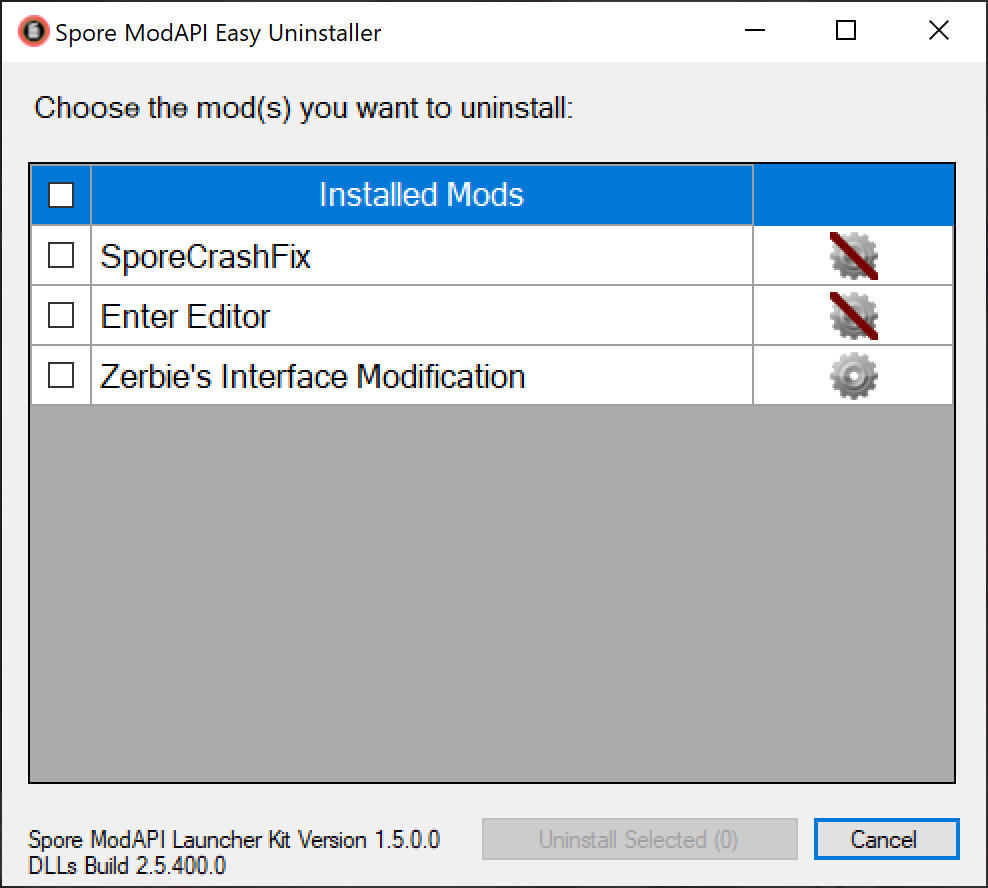Click the crossed-out gear icon for Enter Editor

(853, 316)
